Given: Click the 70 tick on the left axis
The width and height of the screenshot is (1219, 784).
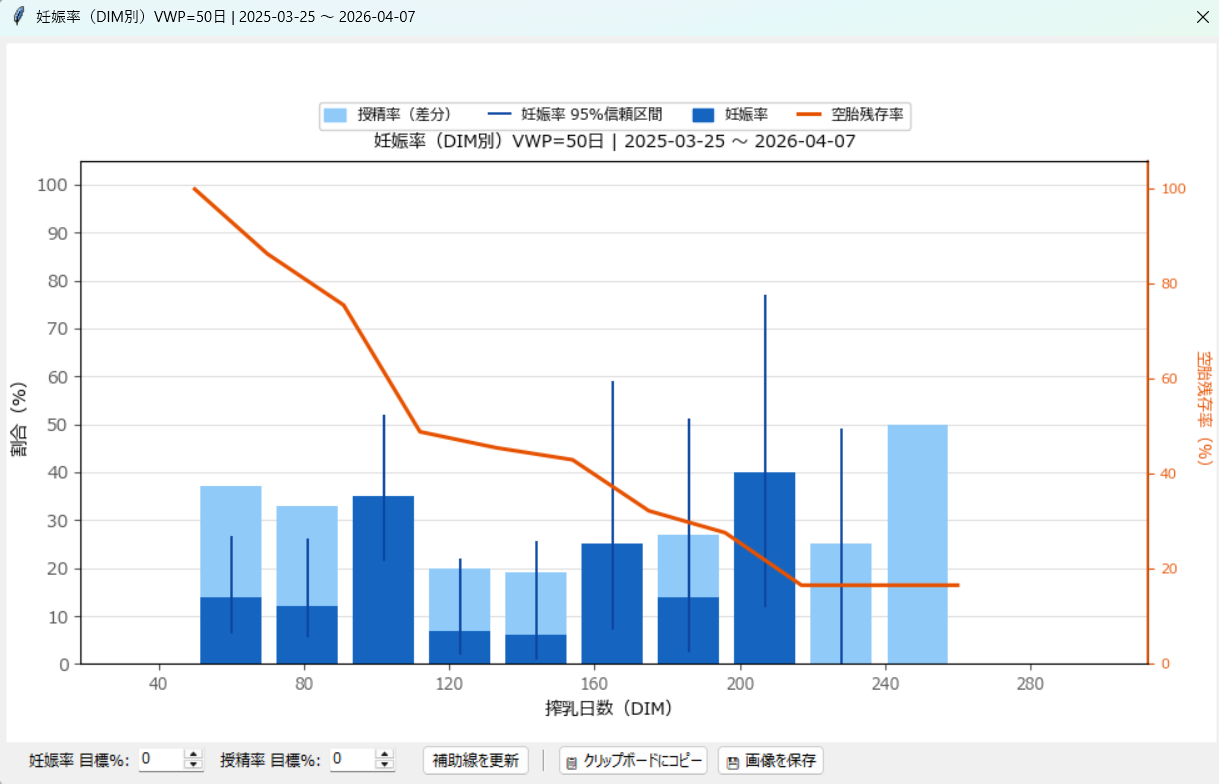Looking at the screenshot, I should (58, 329).
